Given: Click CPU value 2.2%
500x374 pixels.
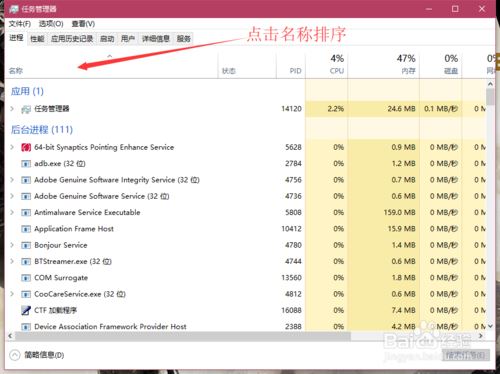Looking at the screenshot, I should 335,109.
